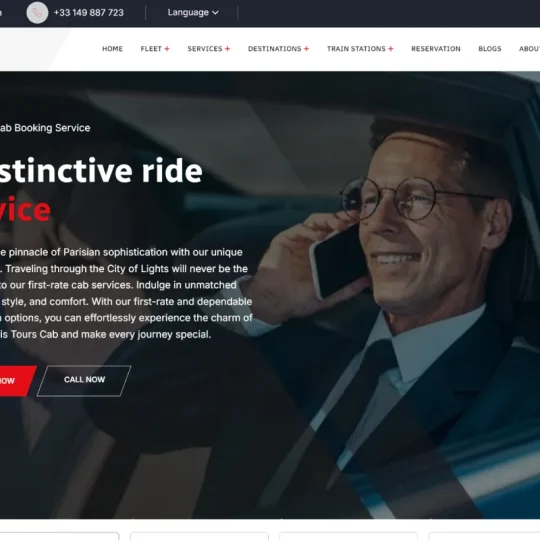This screenshot has height=540, width=540.
Task: Click the phone icon in the top bar
Action: coord(37,13)
